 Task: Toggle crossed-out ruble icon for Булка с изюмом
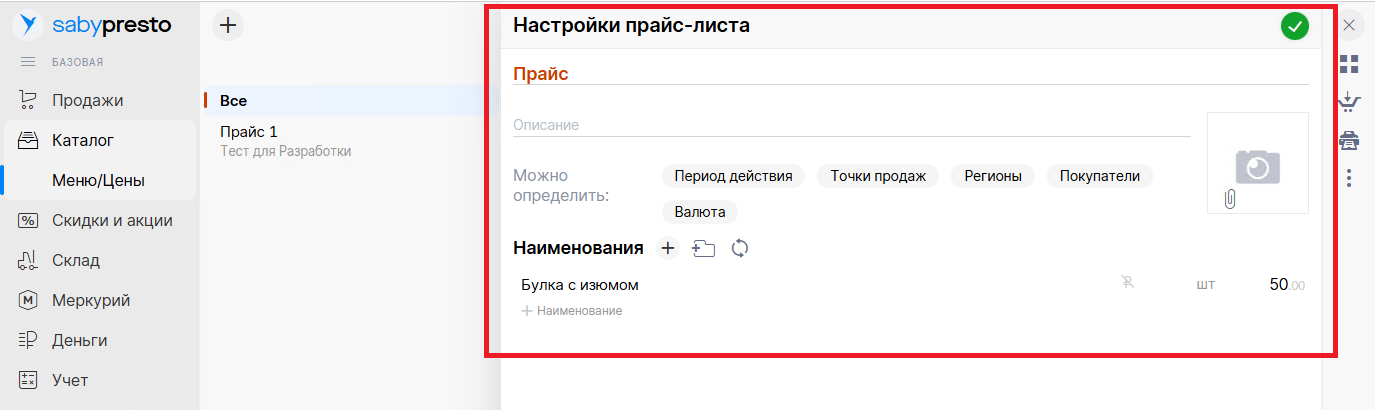pos(1129,285)
